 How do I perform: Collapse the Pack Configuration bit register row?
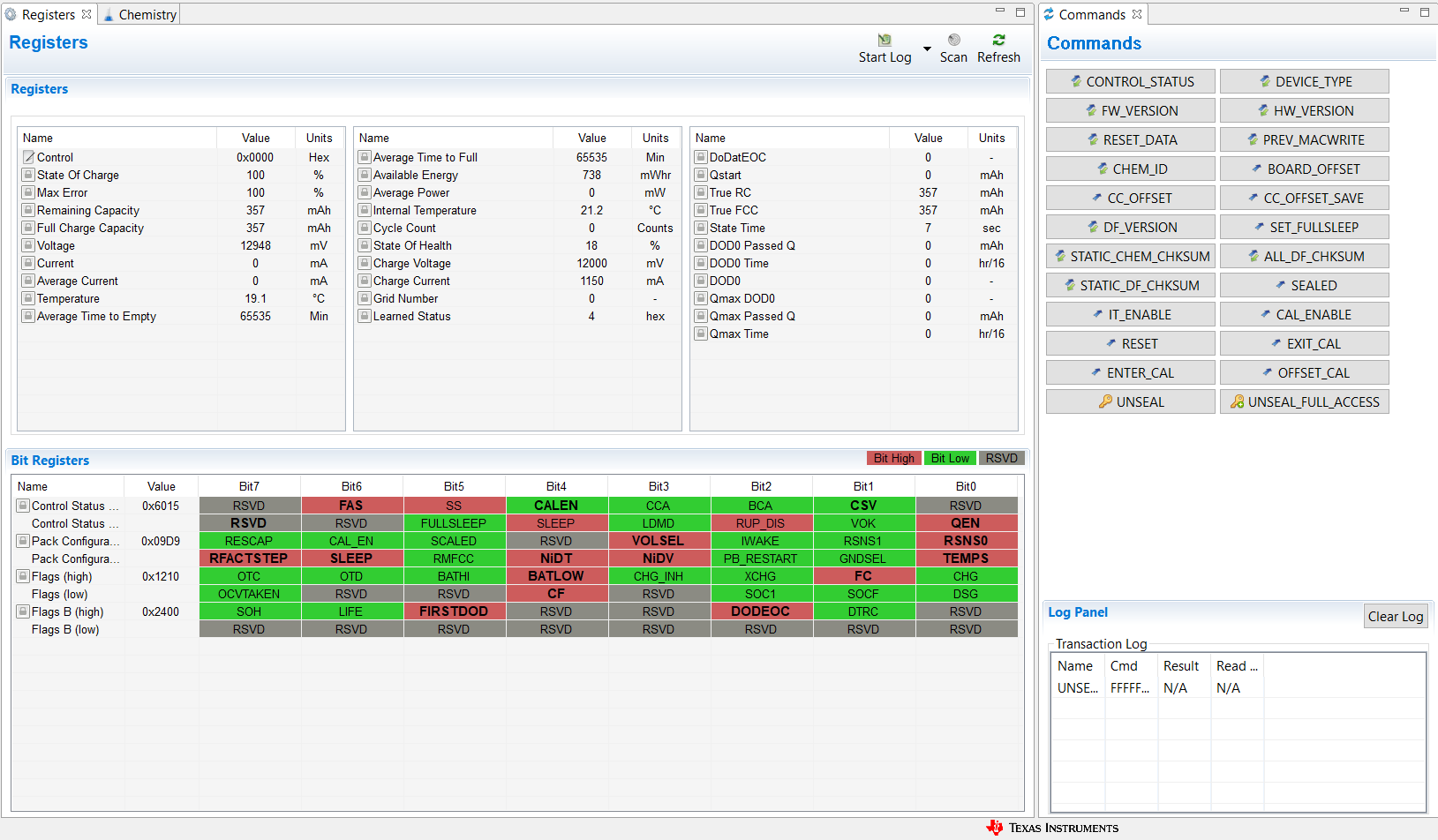tap(23, 541)
